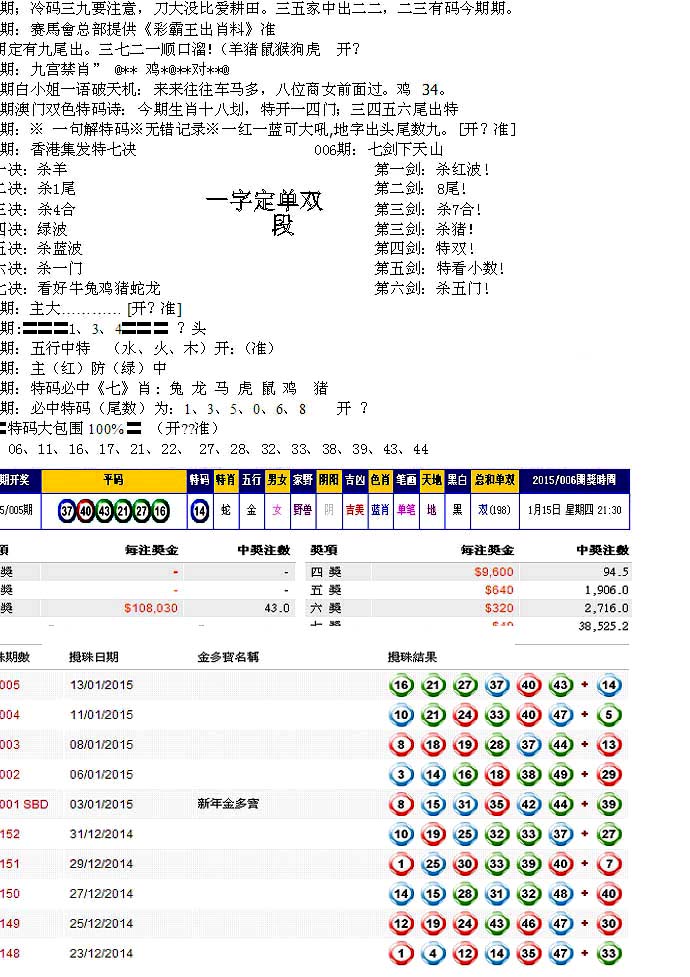
Task: Select ball 47 in the 11/01/2015 row
Action: [x=560, y=715]
